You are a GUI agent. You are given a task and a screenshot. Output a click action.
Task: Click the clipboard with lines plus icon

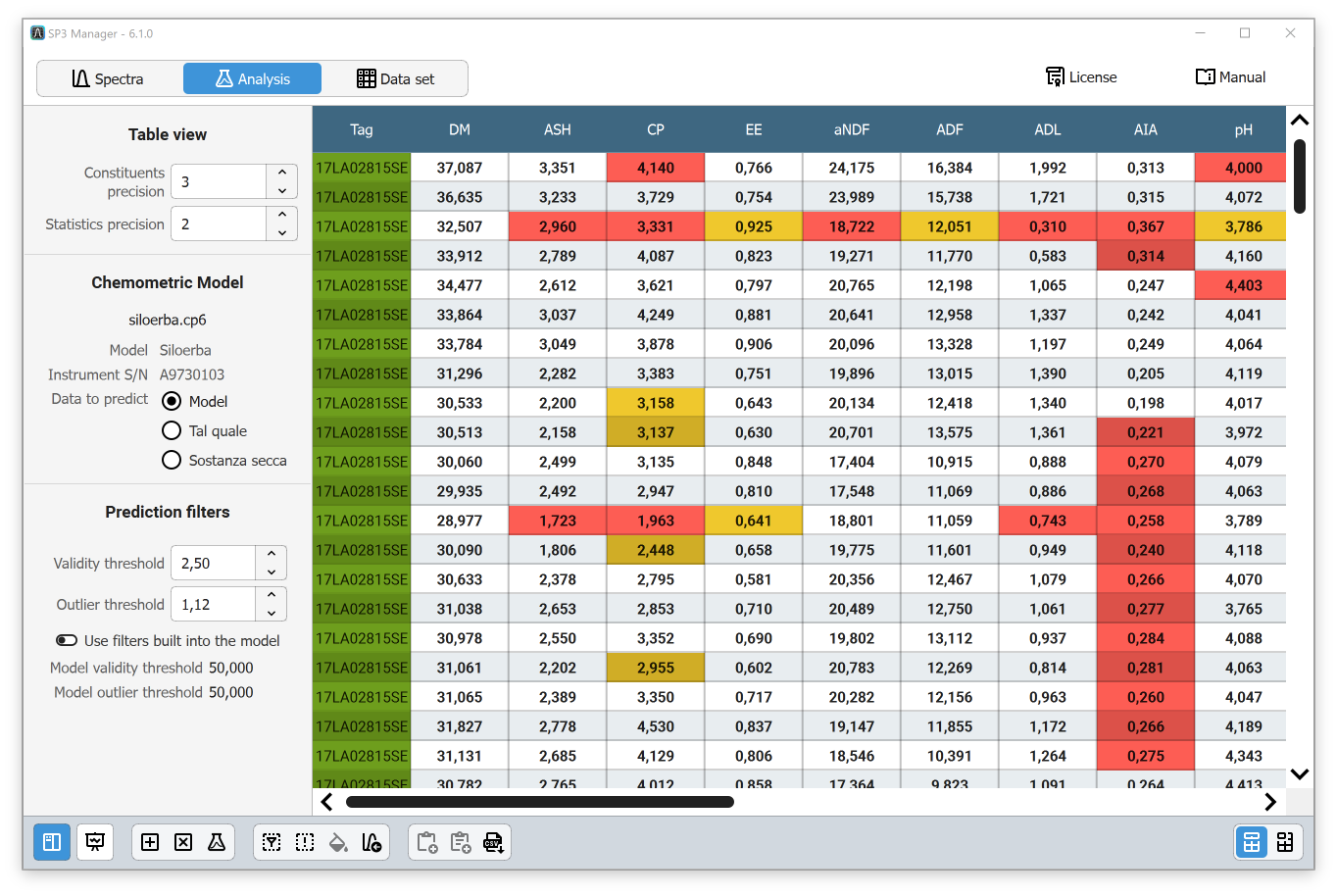pyautogui.click(x=461, y=842)
